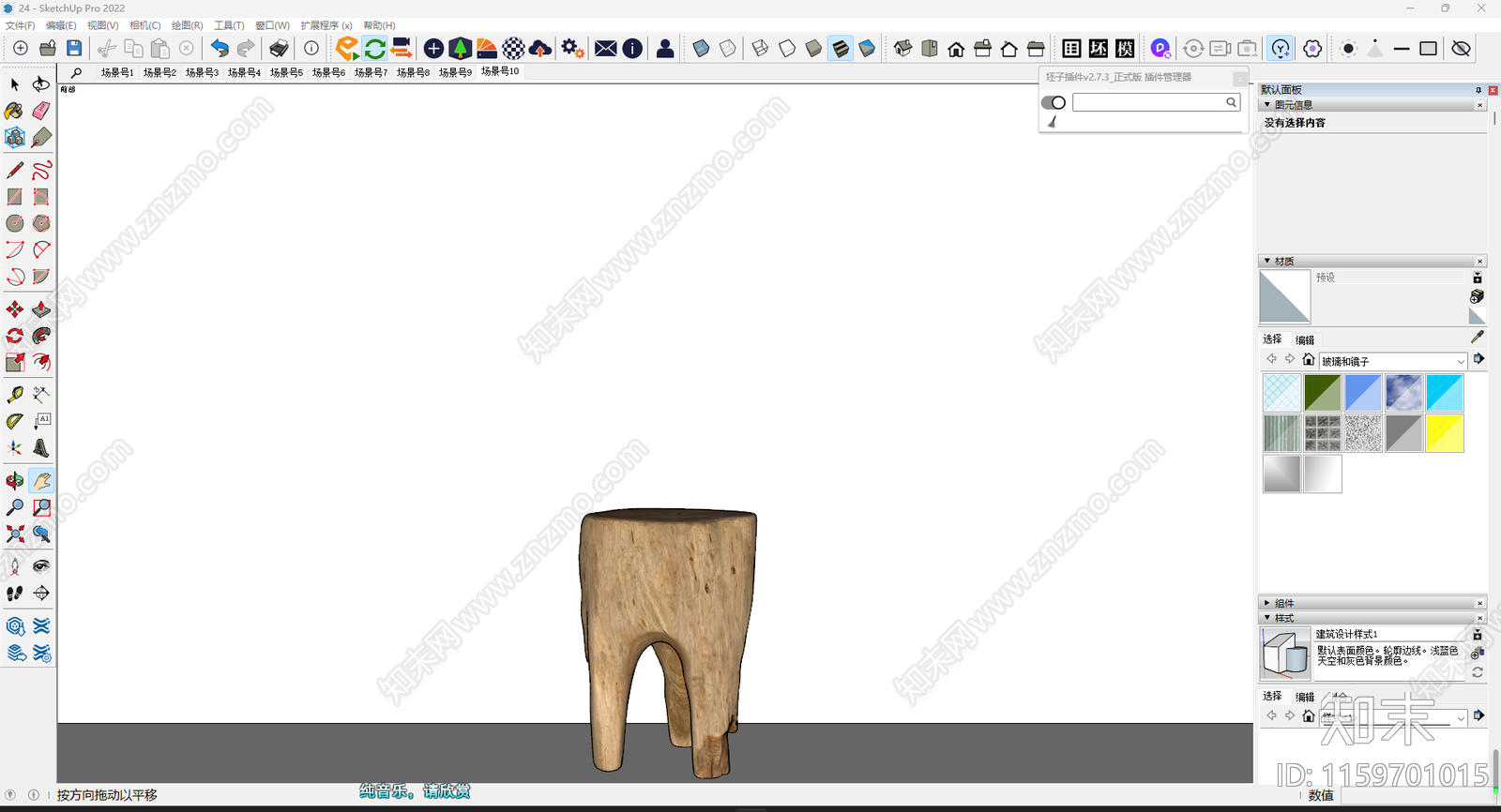Open styles Details arrow menu
1501x812 pixels.
1478,715
